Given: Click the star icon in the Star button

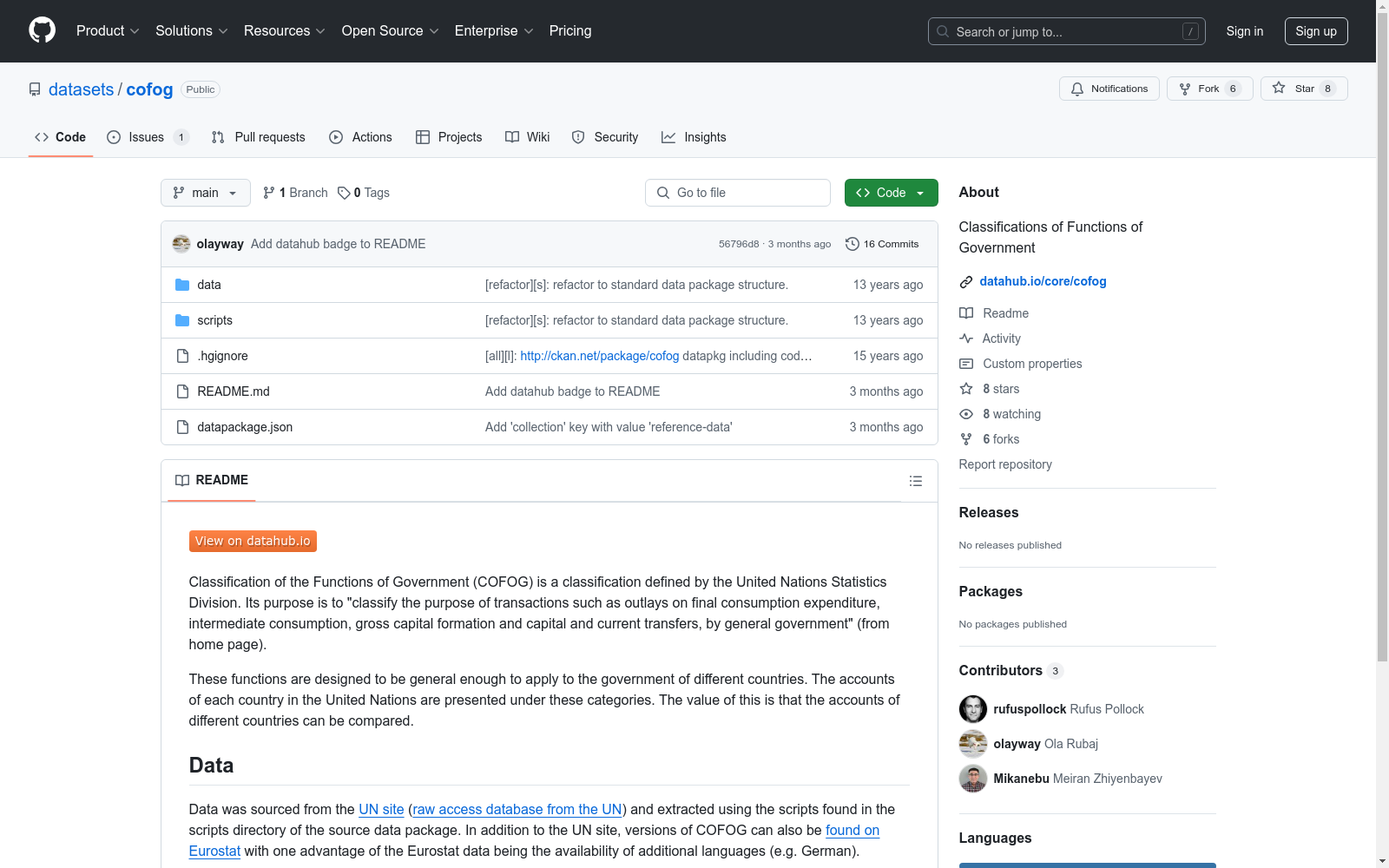Looking at the screenshot, I should [1279, 88].
